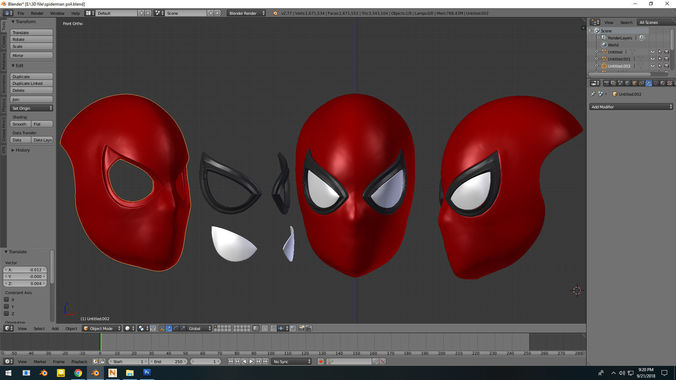Switch to Texture properties tab icon
This screenshot has width=676, height=380.
[x=670, y=83]
